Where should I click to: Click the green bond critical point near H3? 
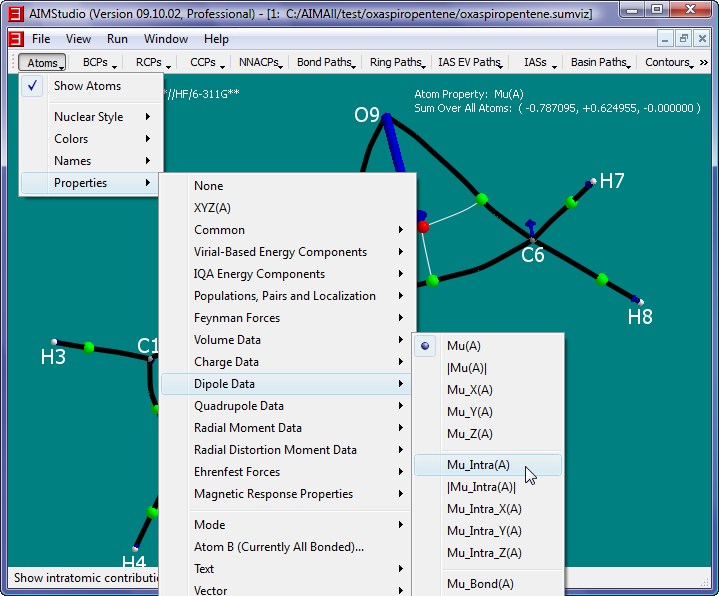[89, 347]
